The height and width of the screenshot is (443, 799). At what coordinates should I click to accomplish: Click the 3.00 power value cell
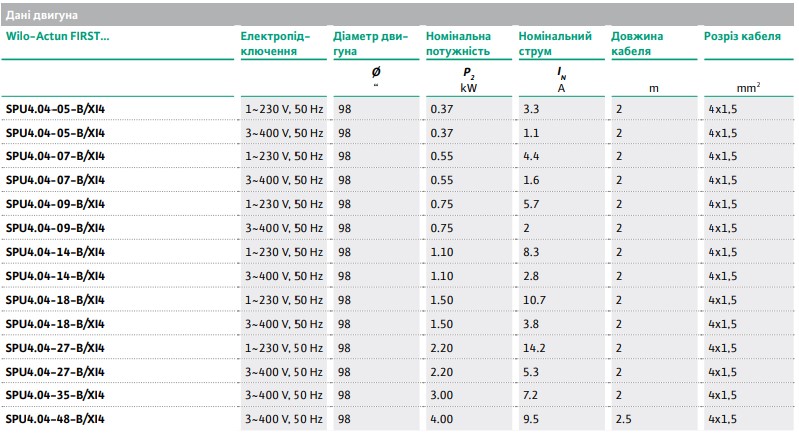coord(442,395)
